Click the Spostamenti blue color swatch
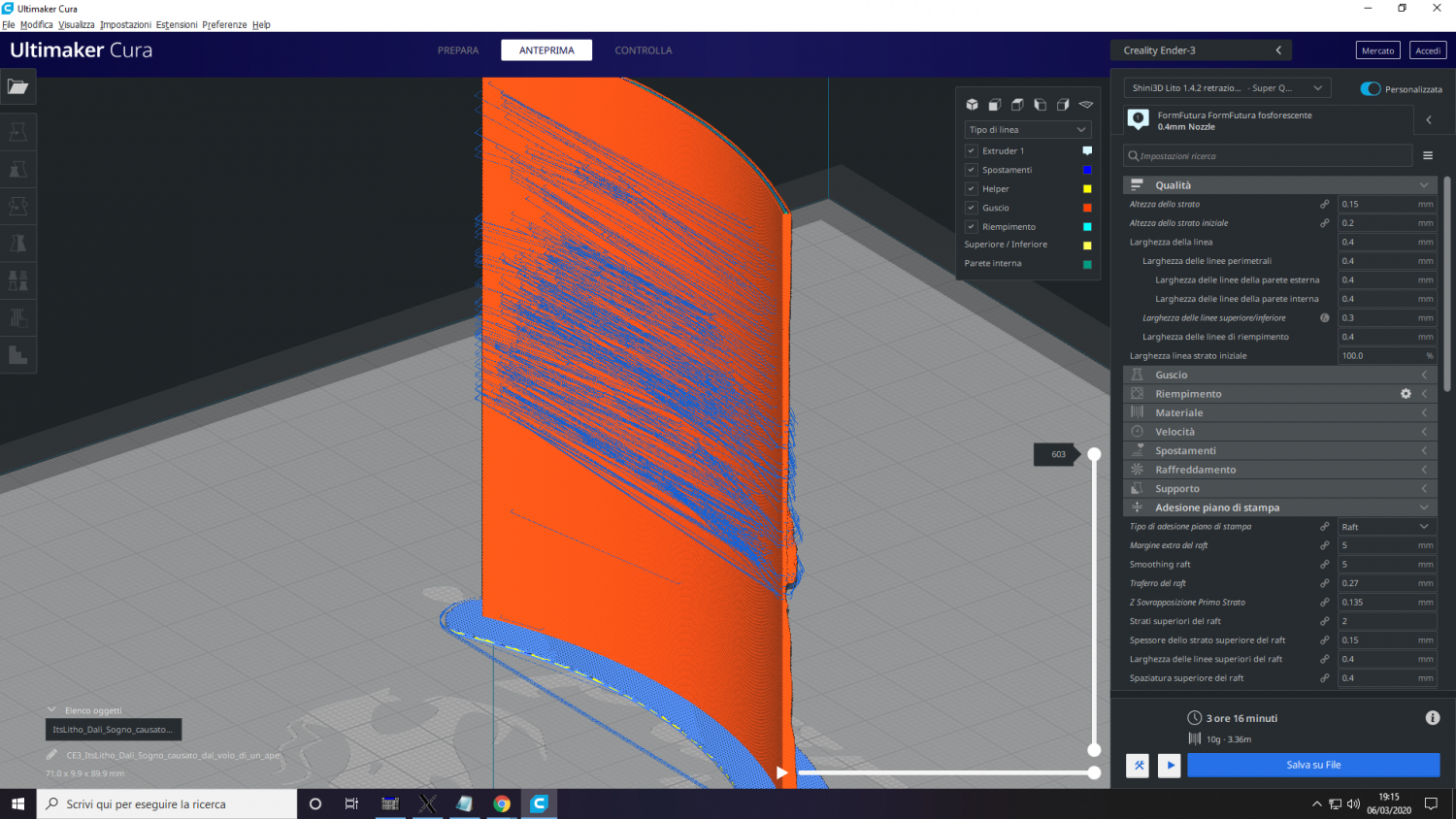 coord(1087,170)
